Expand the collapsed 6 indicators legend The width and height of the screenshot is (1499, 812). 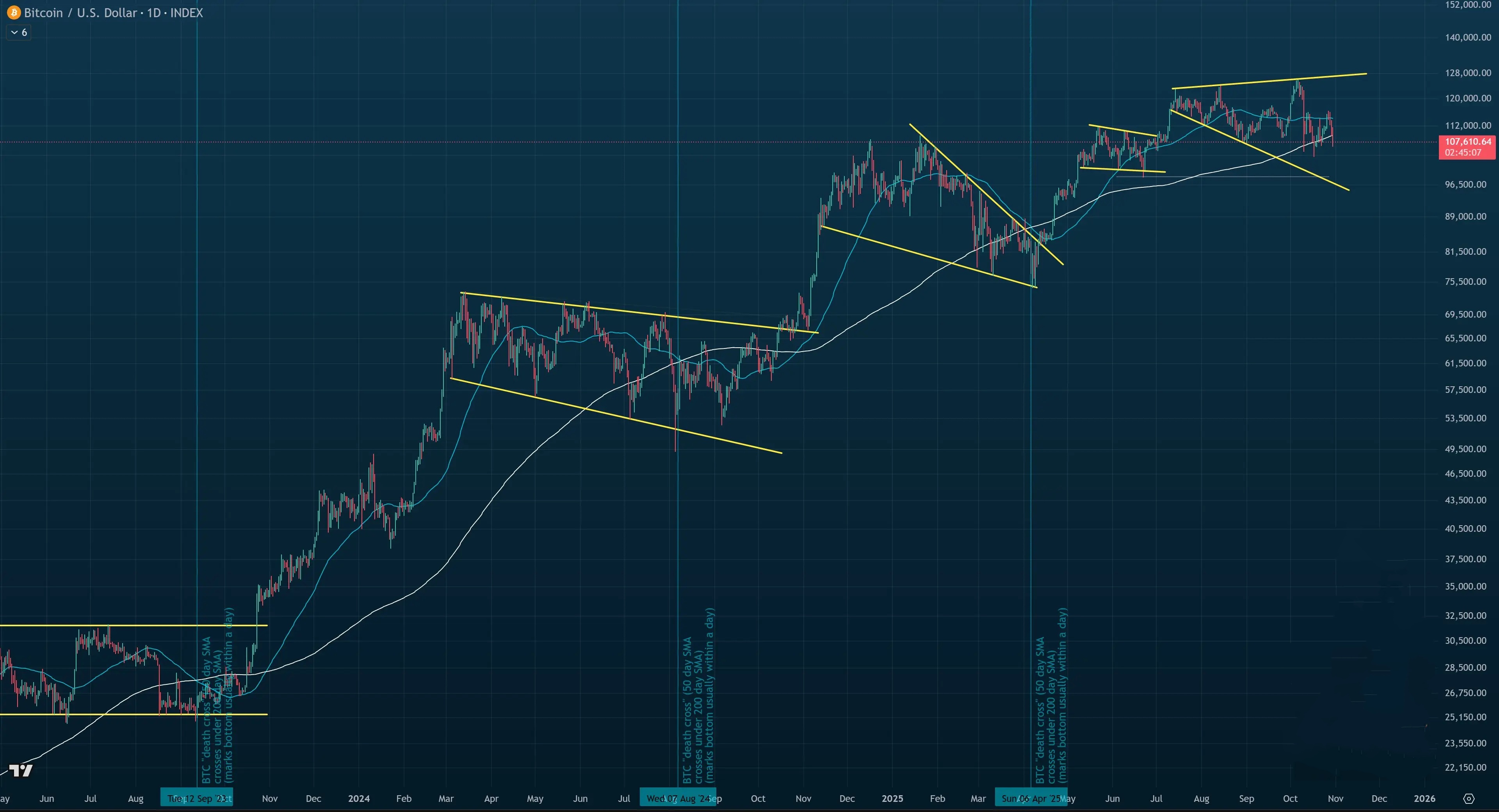click(19, 32)
